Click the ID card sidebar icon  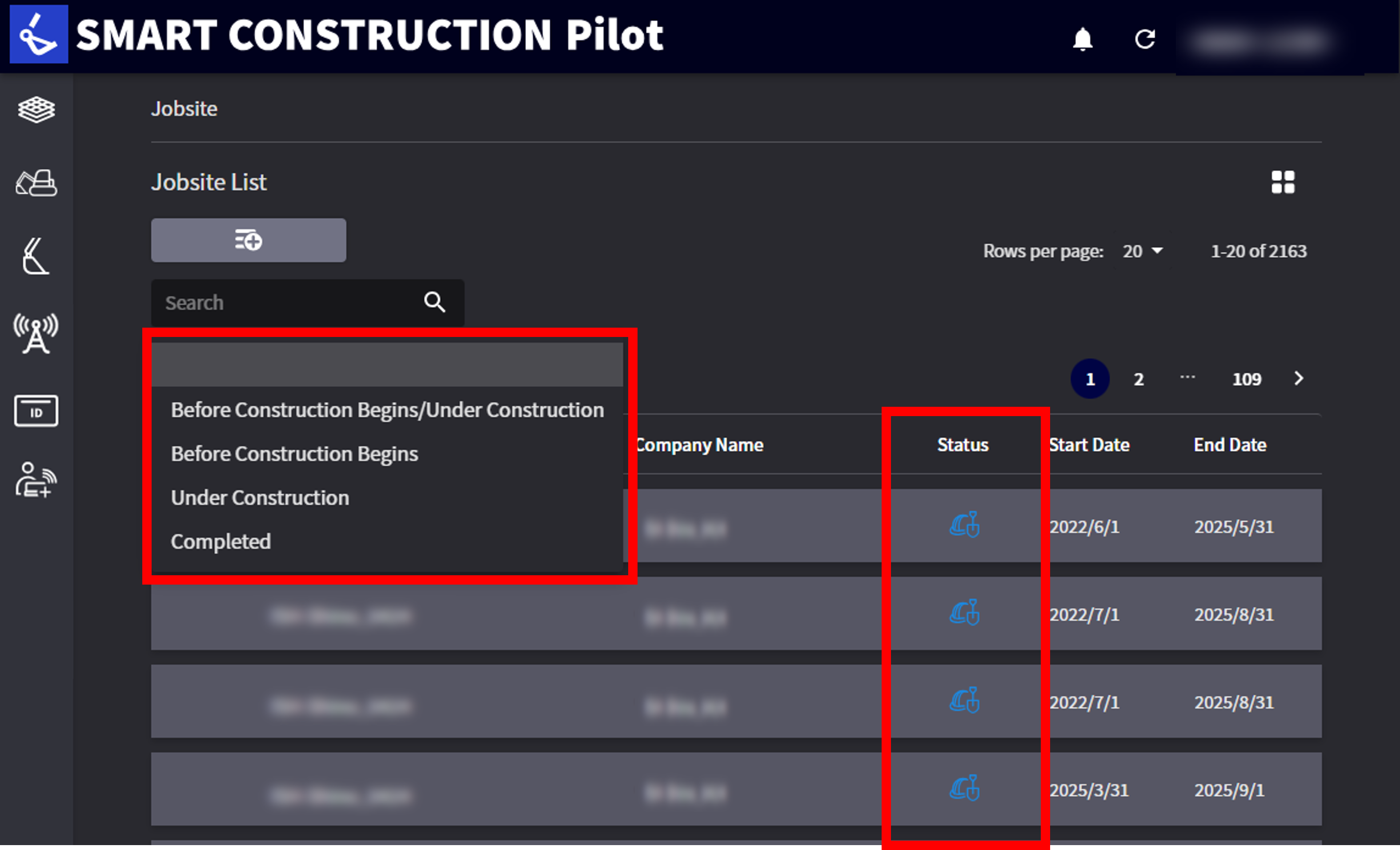click(36, 411)
